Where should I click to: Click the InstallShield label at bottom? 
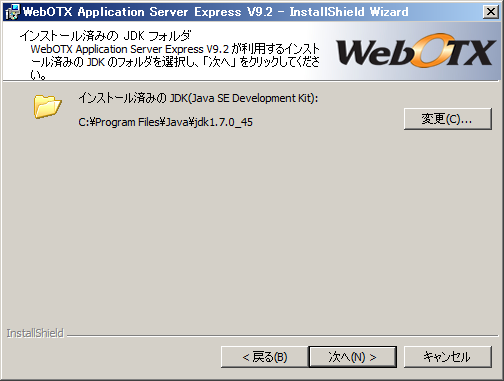pyautogui.click(x=35, y=333)
